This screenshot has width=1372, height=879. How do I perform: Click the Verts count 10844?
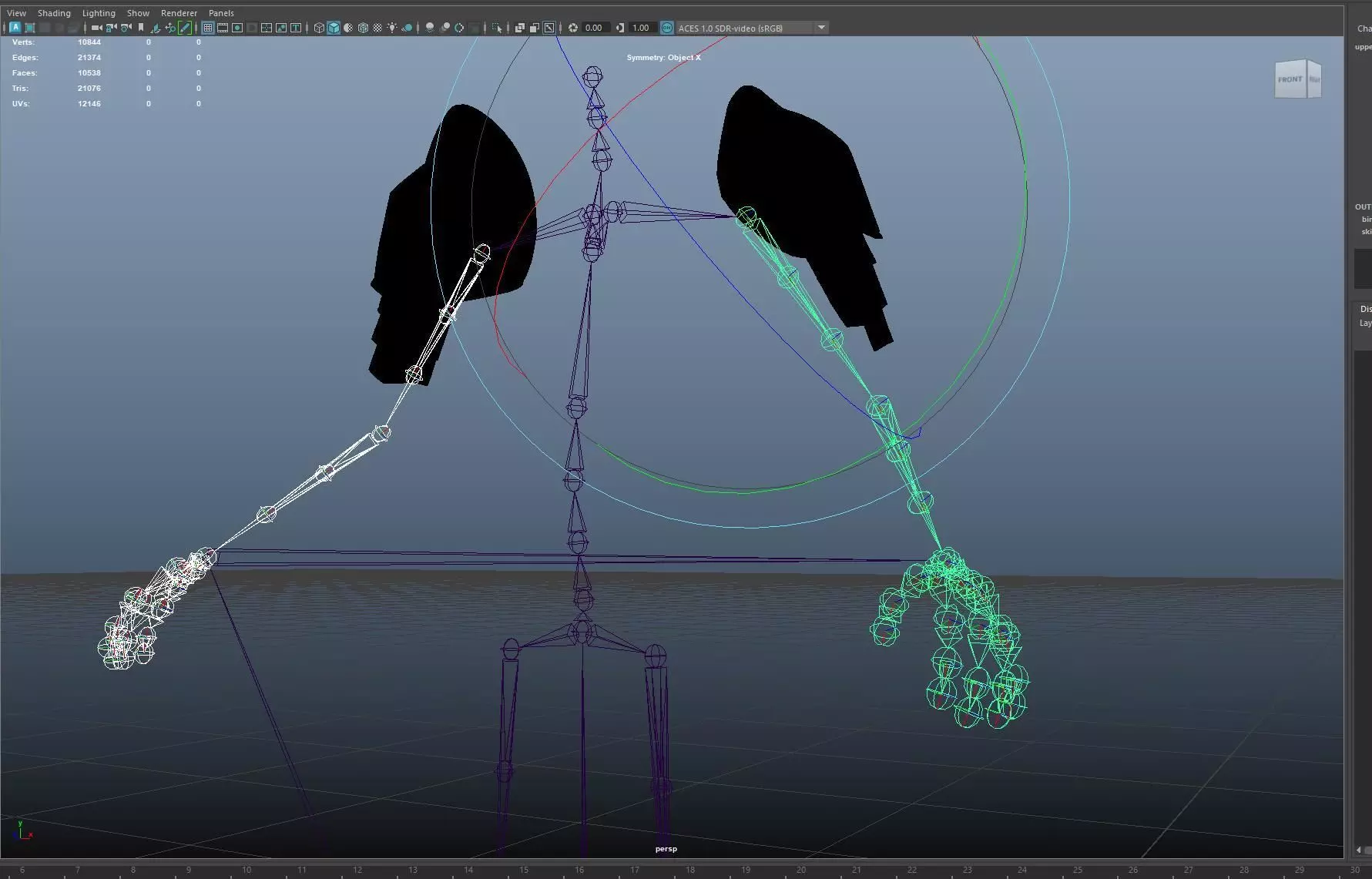(x=89, y=42)
